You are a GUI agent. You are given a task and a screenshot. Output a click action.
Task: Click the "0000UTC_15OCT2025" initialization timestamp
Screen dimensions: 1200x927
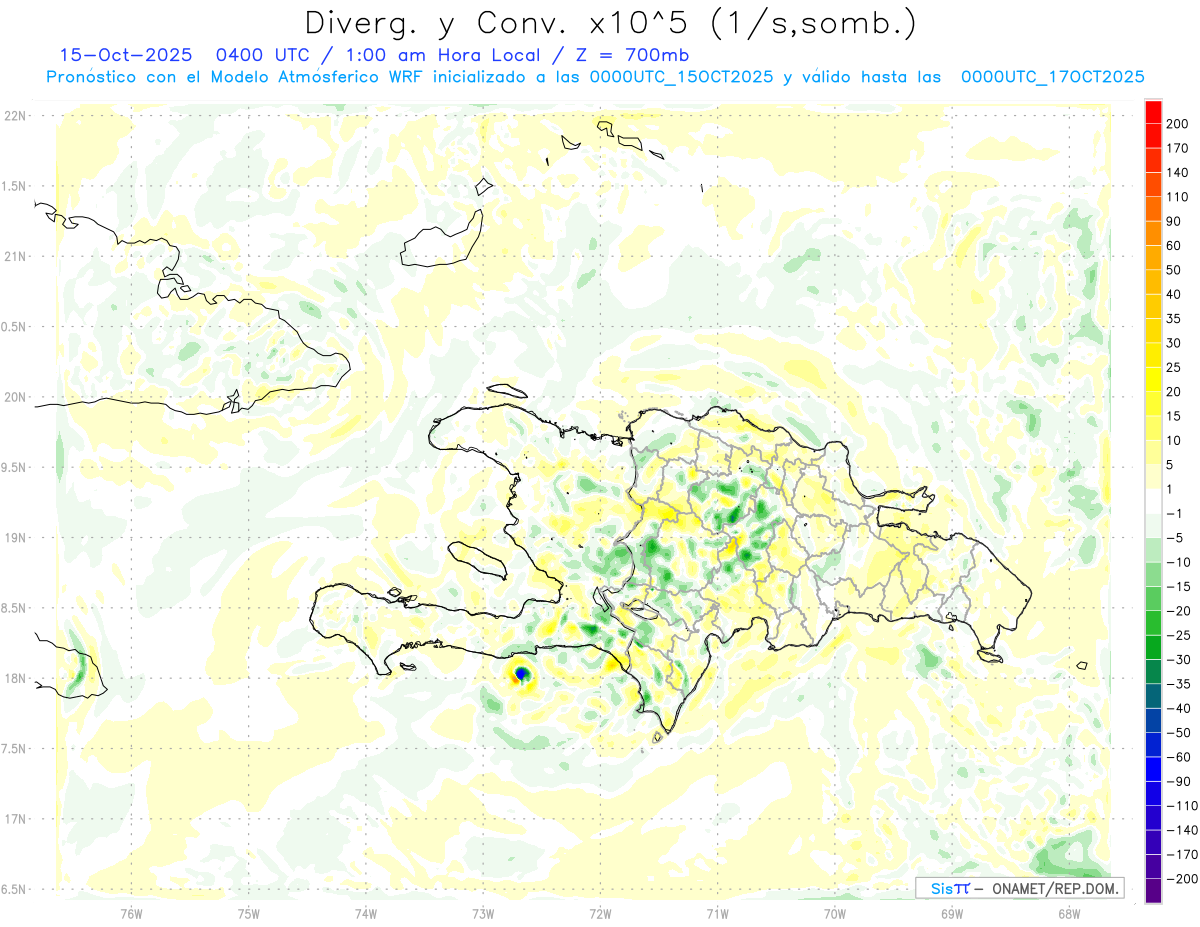pyautogui.click(x=681, y=77)
